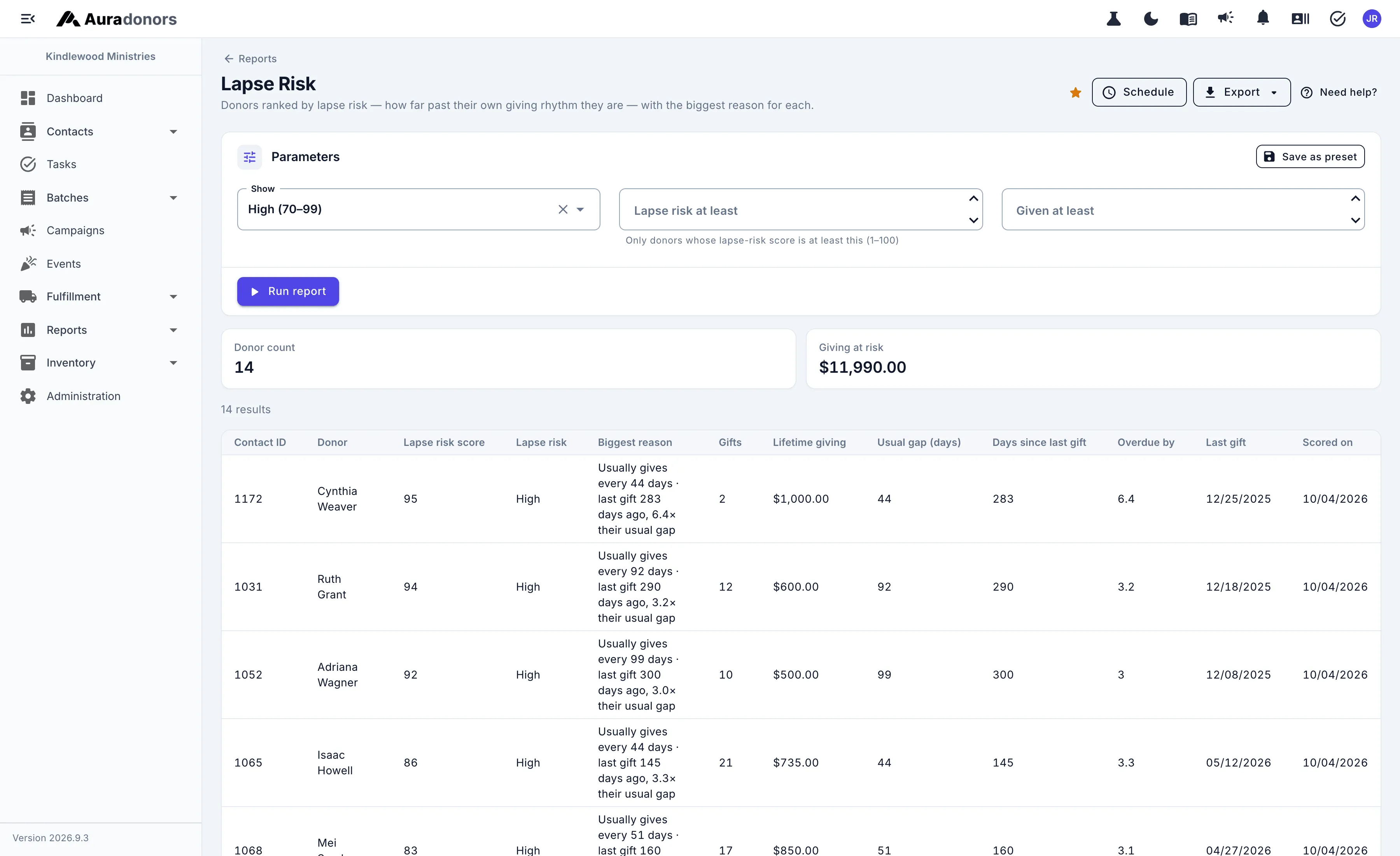Open the contact card icon in header
Image resolution: width=1400 pixels, height=856 pixels.
click(x=1300, y=19)
